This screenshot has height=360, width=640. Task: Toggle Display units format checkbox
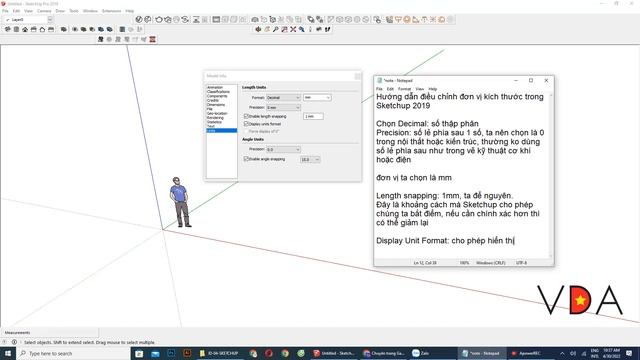(x=246, y=124)
